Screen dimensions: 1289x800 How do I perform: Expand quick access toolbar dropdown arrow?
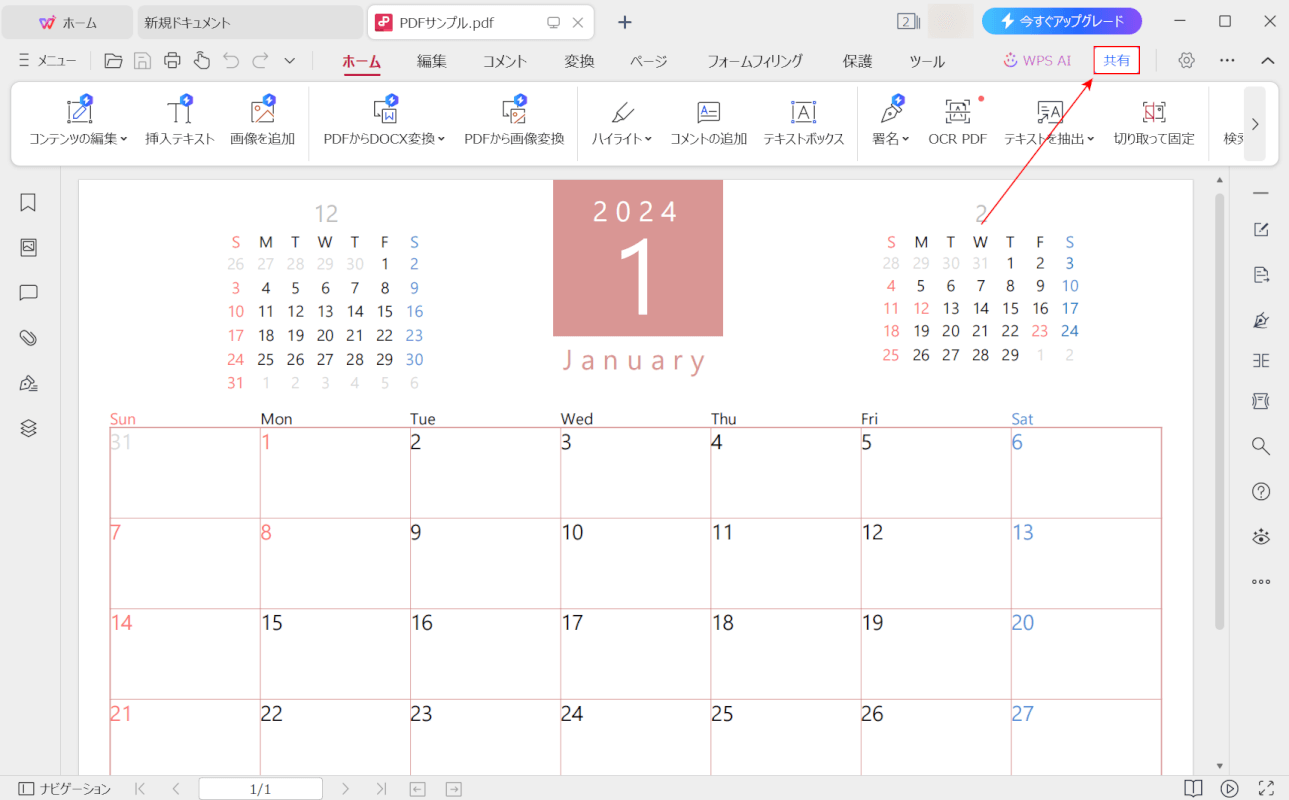pyautogui.click(x=290, y=61)
